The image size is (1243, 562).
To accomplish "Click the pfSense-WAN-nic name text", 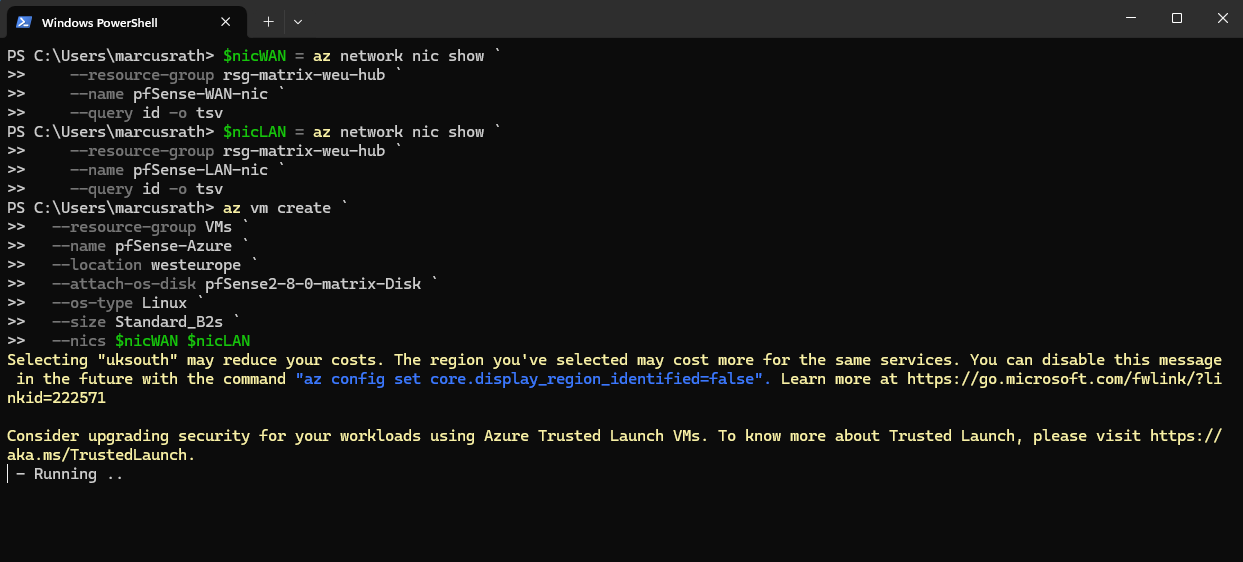I will coord(201,94).
